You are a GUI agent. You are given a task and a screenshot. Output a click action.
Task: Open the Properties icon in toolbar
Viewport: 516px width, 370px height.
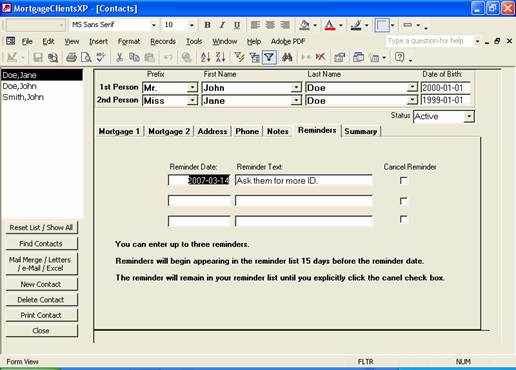pos(339,57)
